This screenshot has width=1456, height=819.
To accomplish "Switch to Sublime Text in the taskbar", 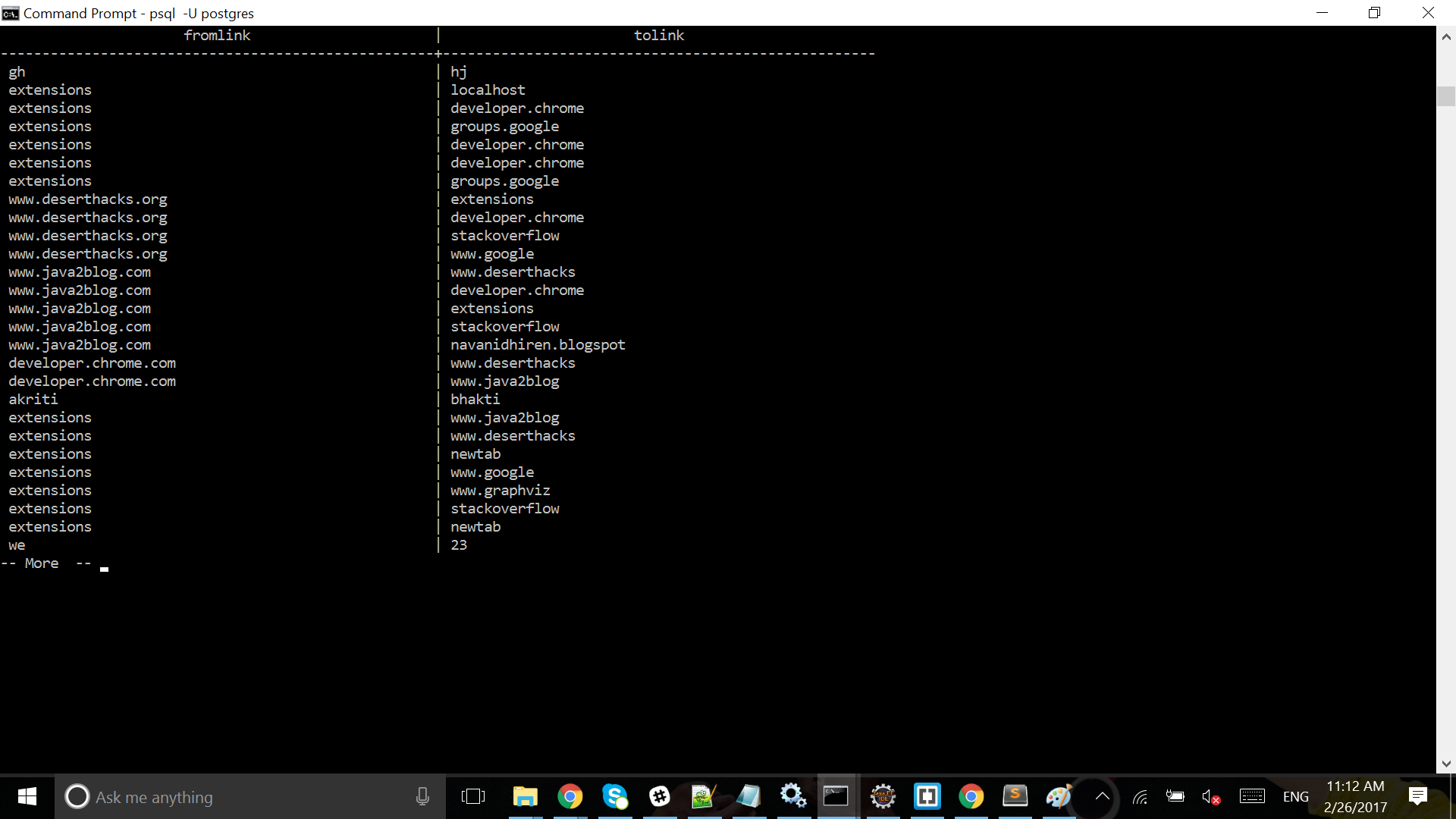I will coord(1015,796).
